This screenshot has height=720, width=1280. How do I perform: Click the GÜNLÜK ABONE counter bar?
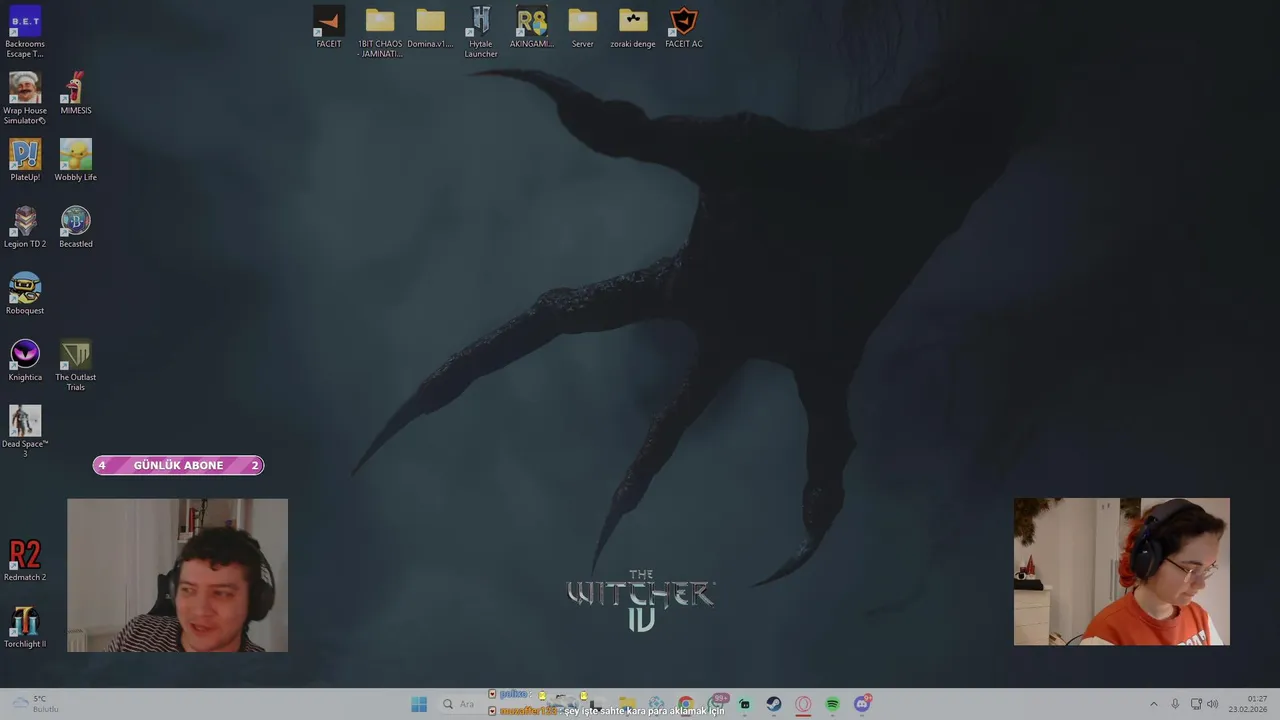(178, 465)
